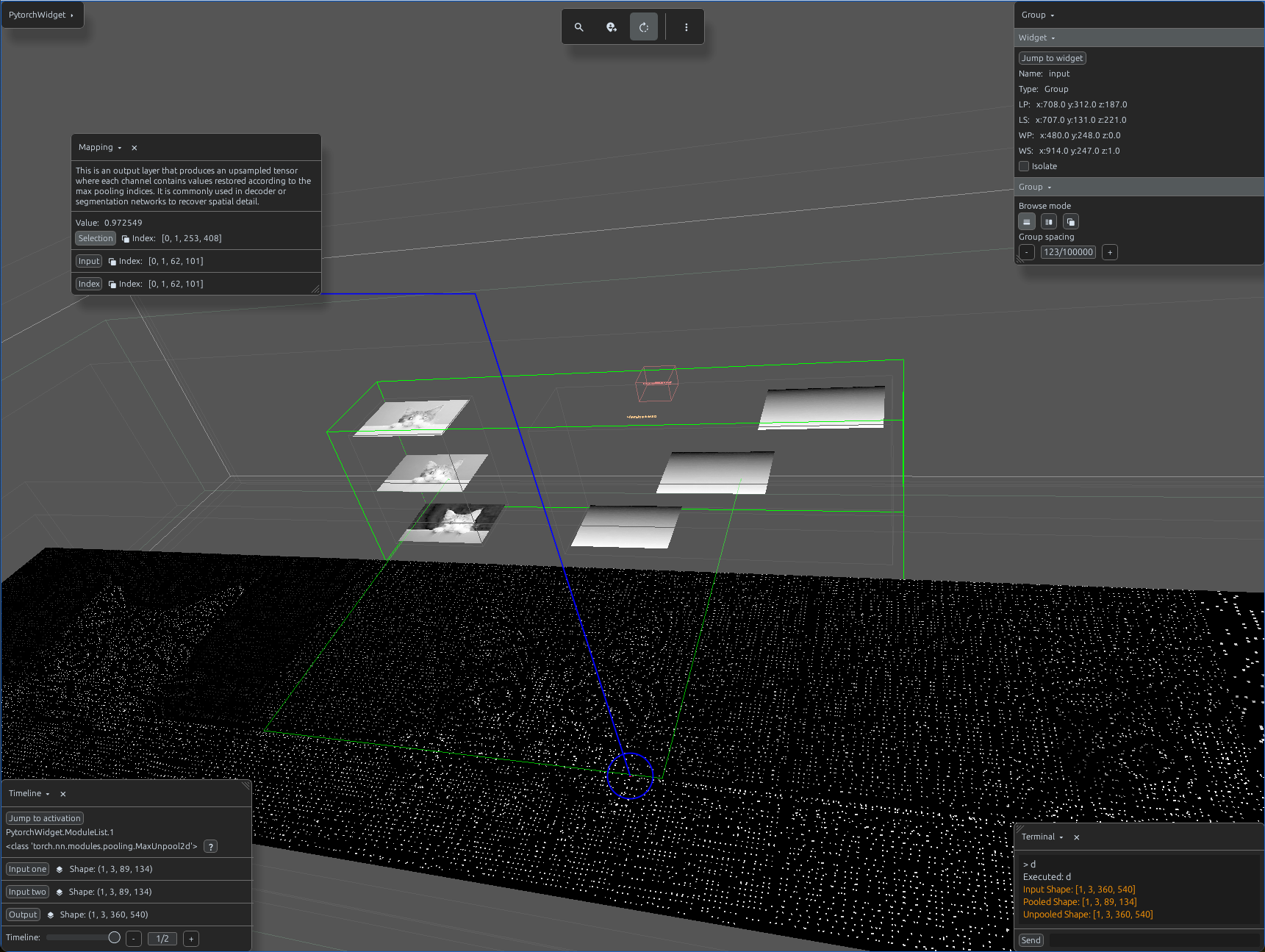This screenshot has width=1265, height=952.
Task: Open the Timeline panel dropdown
Action: pos(29,794)
